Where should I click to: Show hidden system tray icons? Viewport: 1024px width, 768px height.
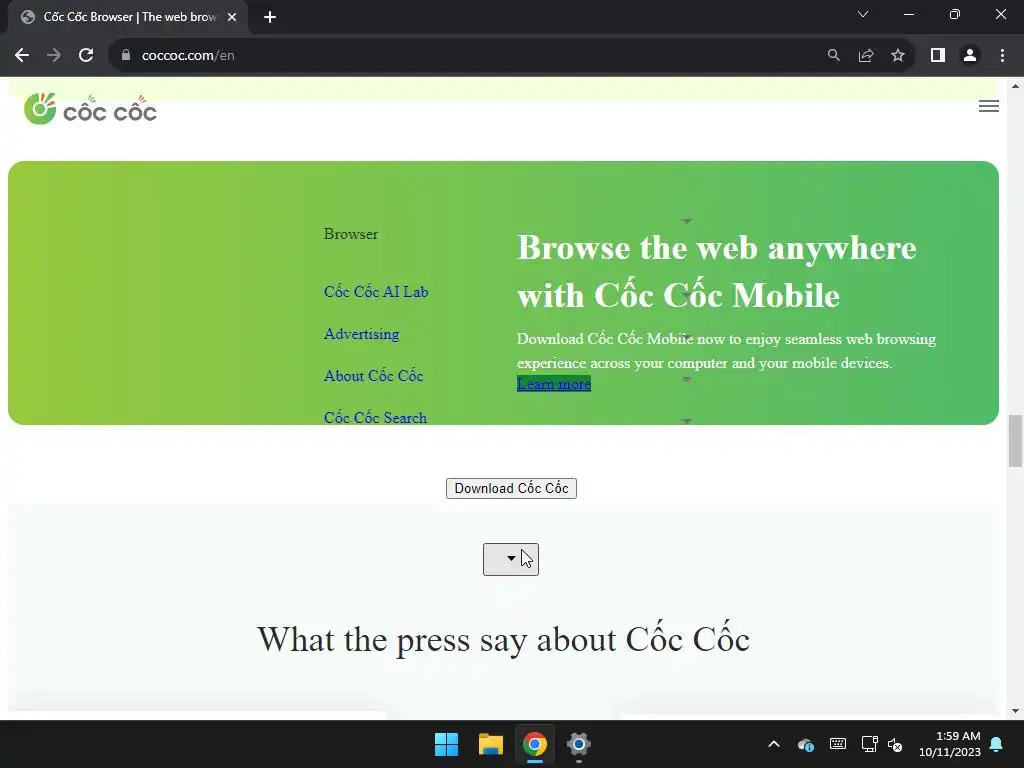point(774,744)
